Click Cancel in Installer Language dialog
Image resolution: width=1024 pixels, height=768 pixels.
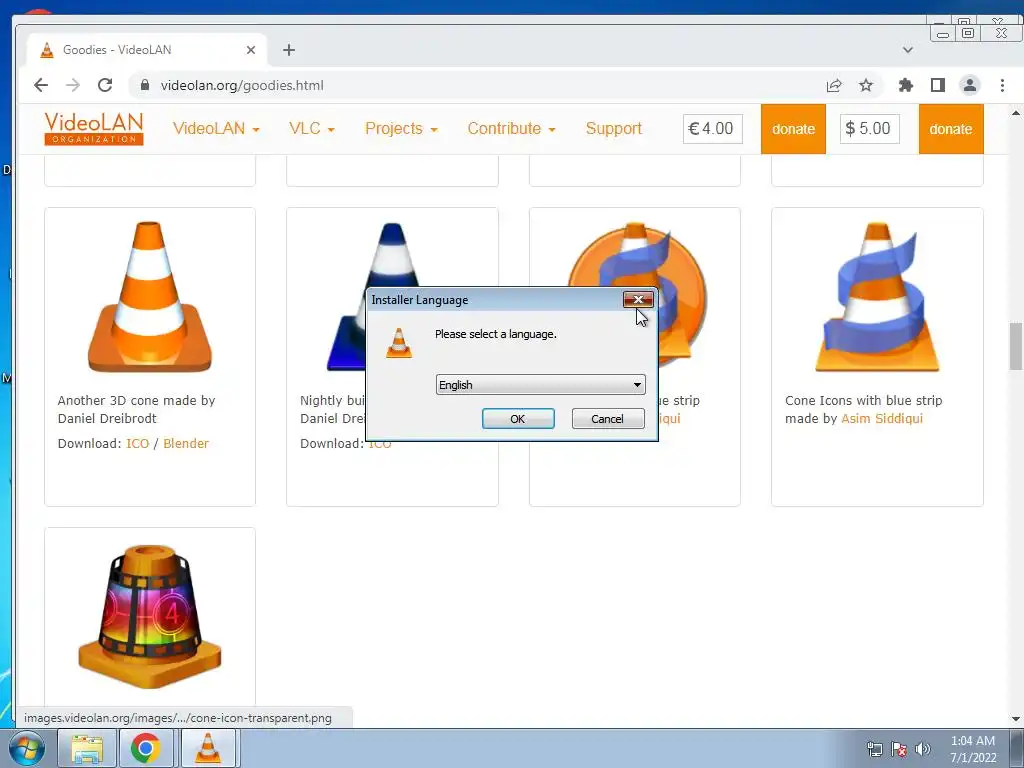(607, 419)
